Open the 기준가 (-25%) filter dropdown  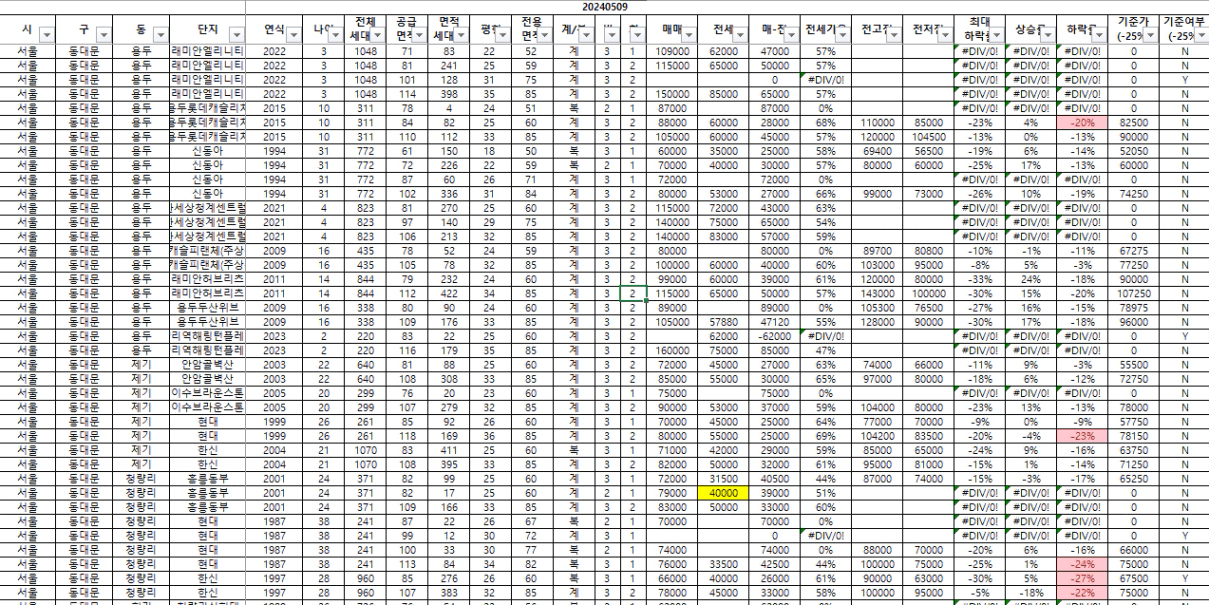(x=1149, y=35)
